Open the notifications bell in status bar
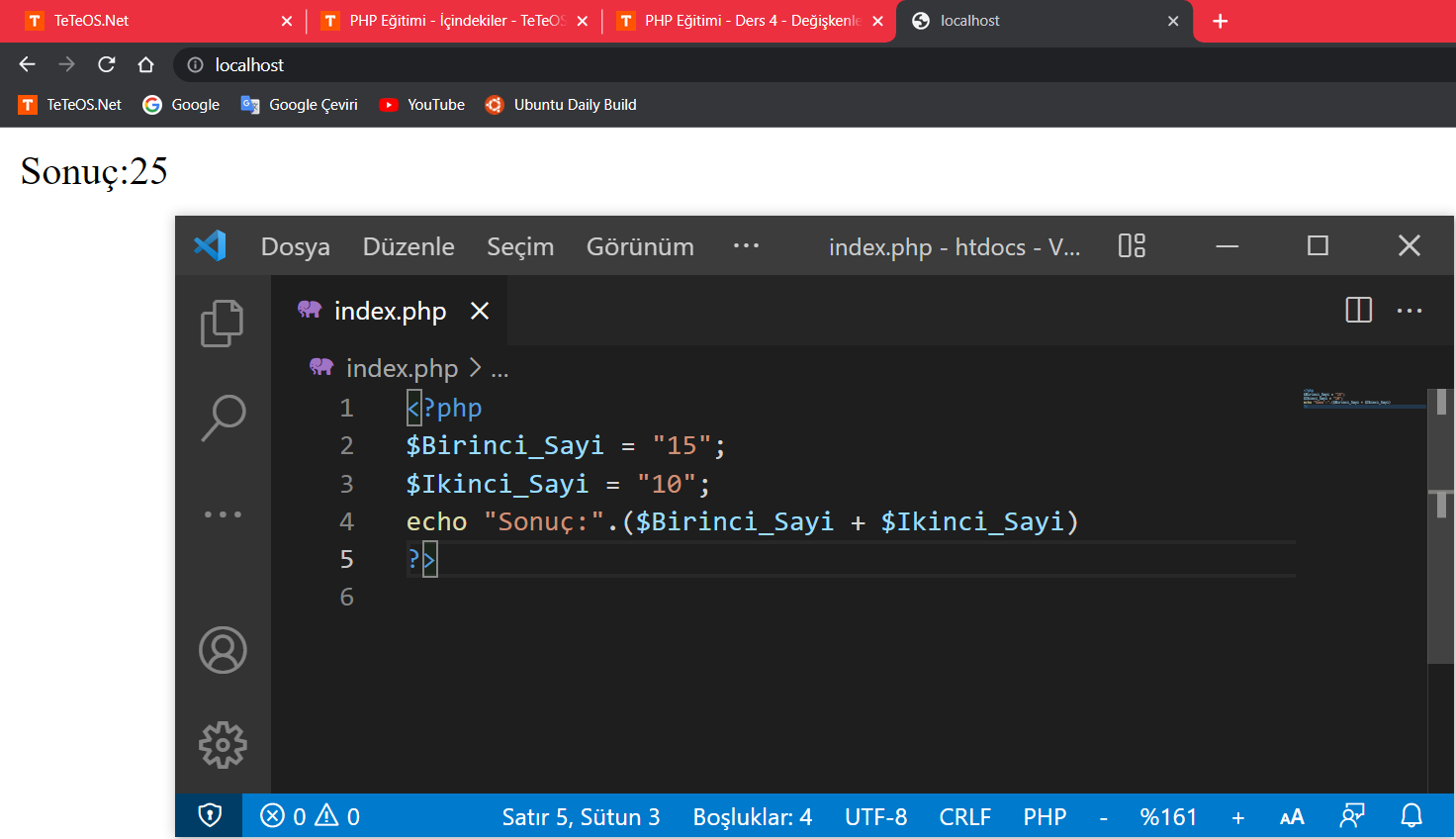The image size is (1456, 839). click(x=1411, y=816)
